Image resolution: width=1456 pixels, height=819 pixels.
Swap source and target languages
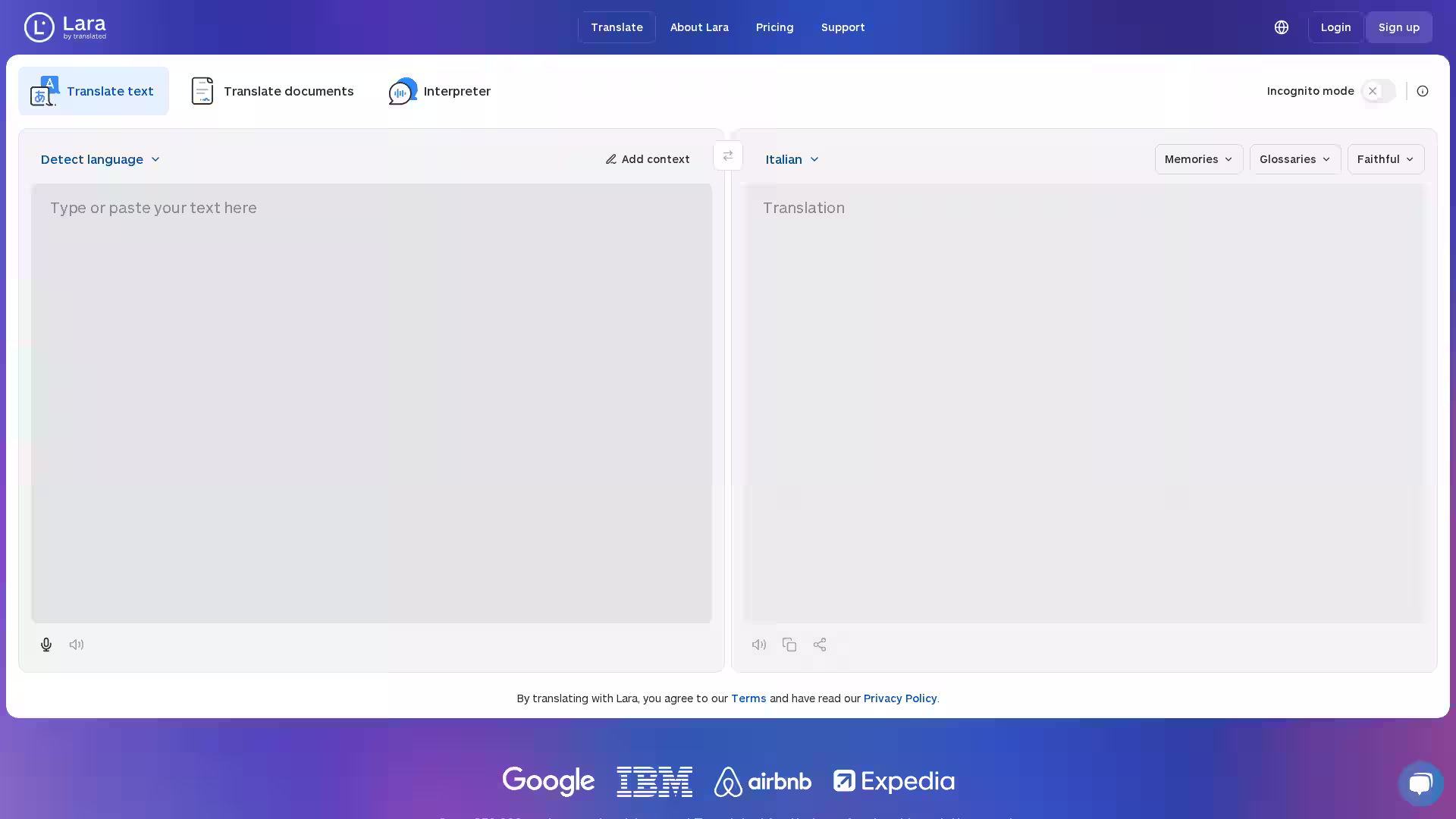point(728,156)
